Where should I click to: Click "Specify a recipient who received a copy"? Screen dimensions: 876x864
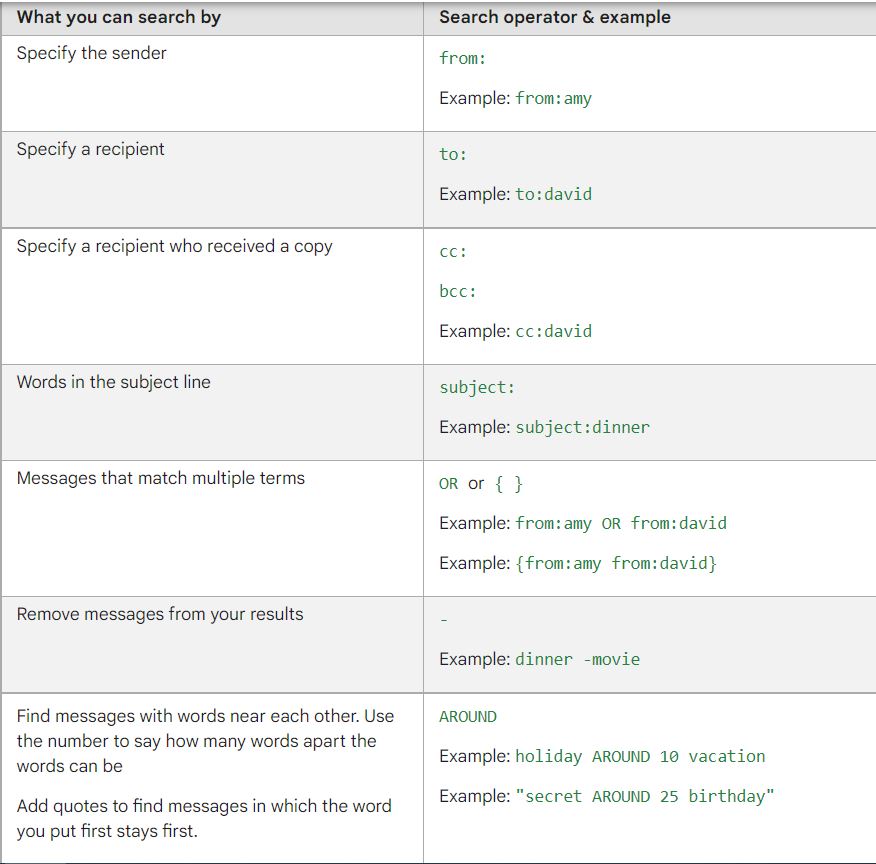(x=174, y=246)
